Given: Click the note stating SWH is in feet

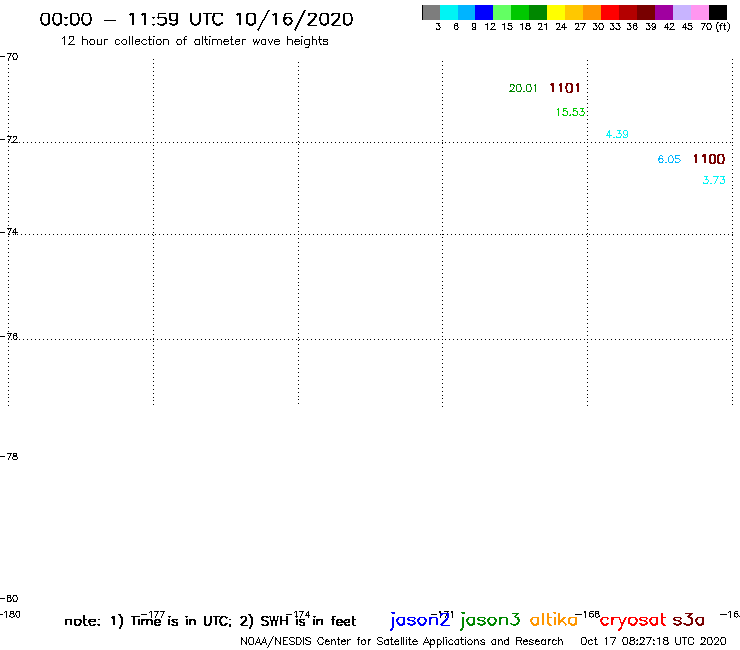Looking at the screenshot, I should pyautogui.click(x=297, y=621).
